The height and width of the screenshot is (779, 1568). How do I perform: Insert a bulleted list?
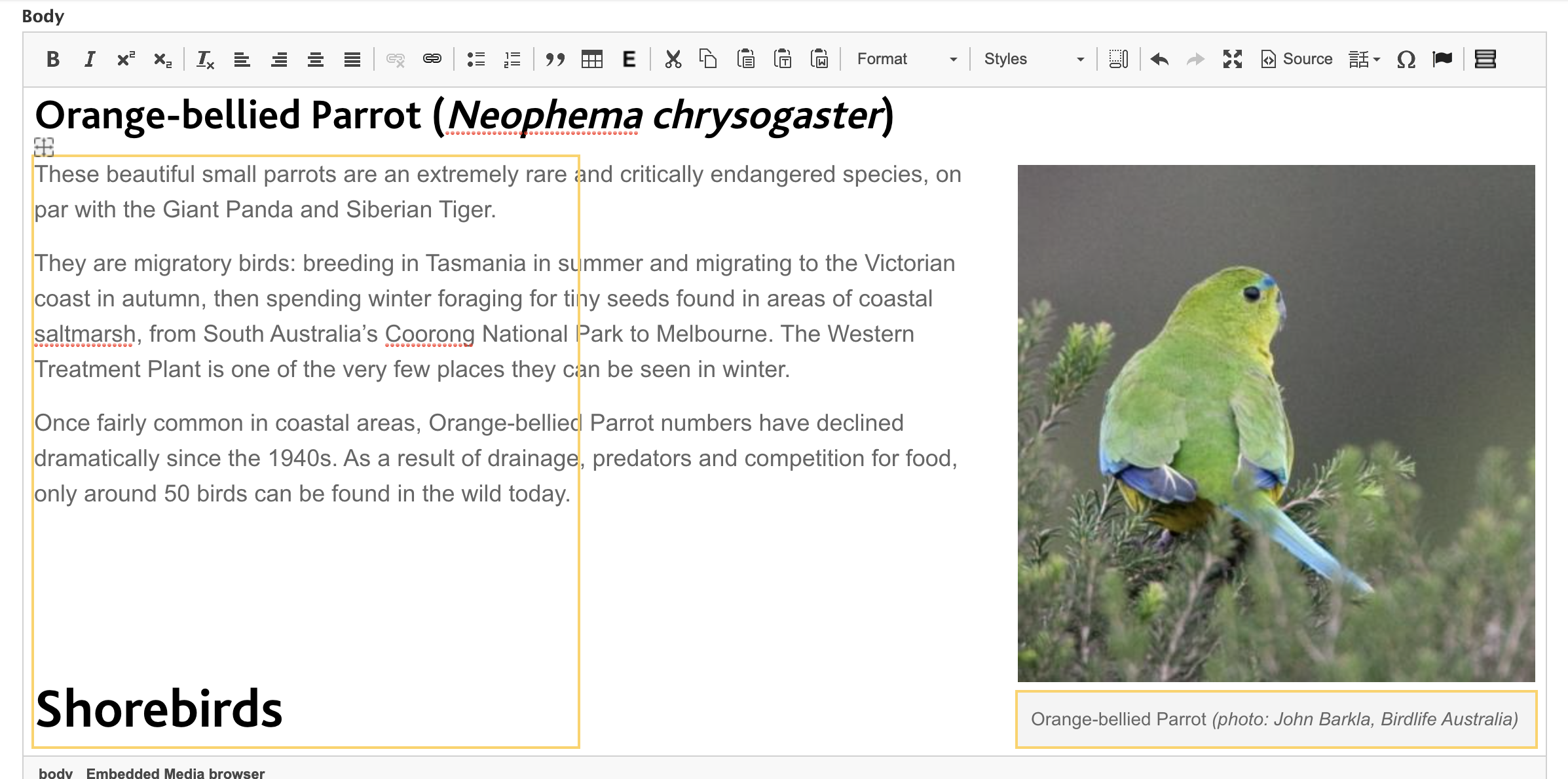pos(476,60)
